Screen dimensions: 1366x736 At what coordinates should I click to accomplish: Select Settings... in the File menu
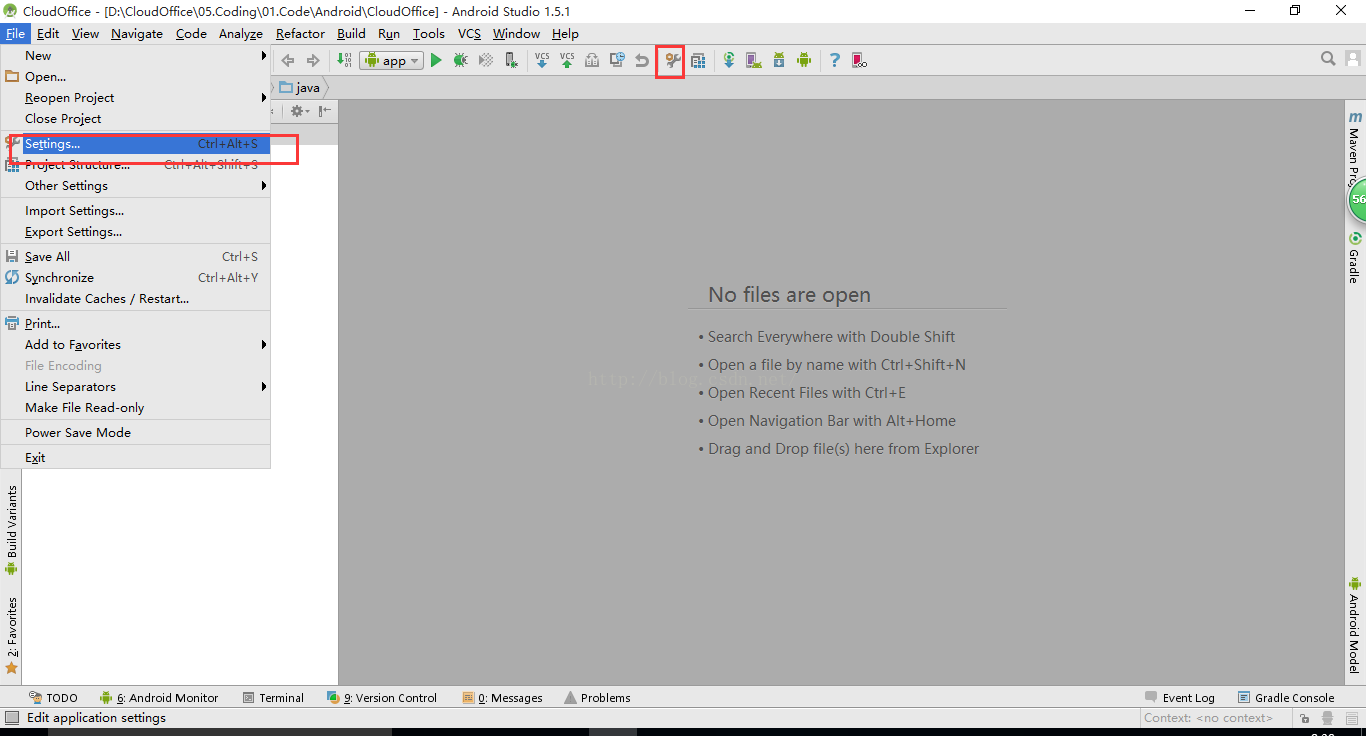(136, 144)
